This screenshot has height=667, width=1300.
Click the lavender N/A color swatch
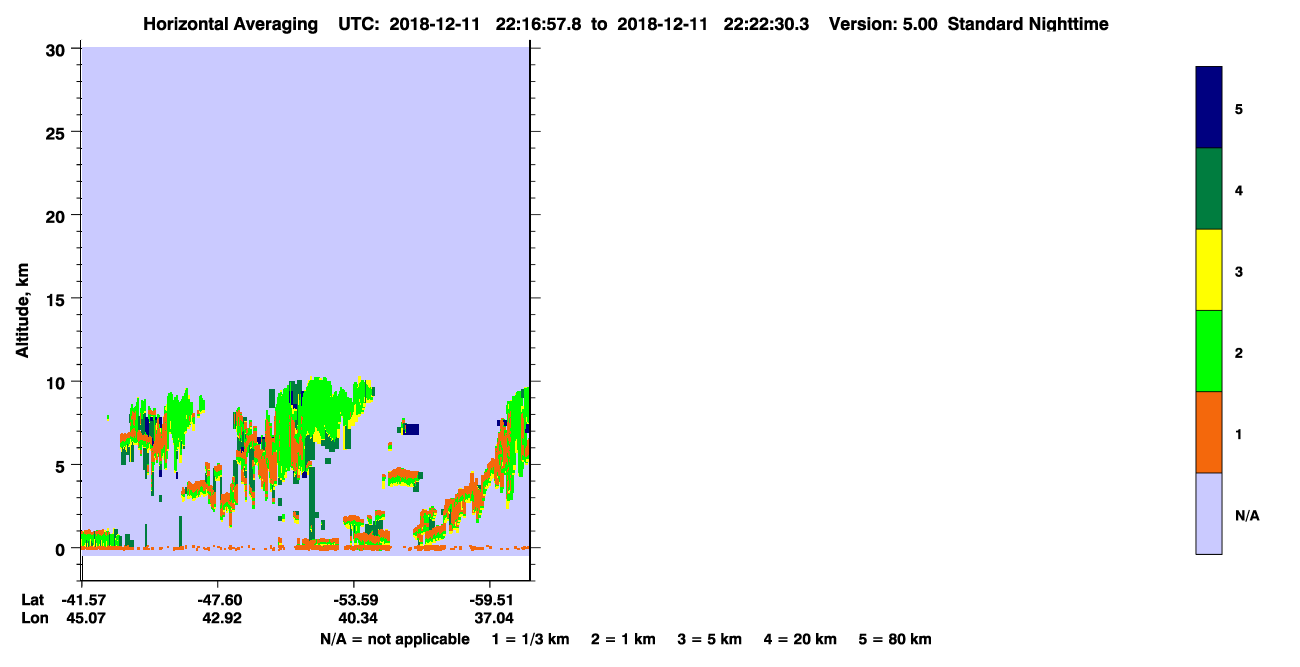tap(1209, 513)
